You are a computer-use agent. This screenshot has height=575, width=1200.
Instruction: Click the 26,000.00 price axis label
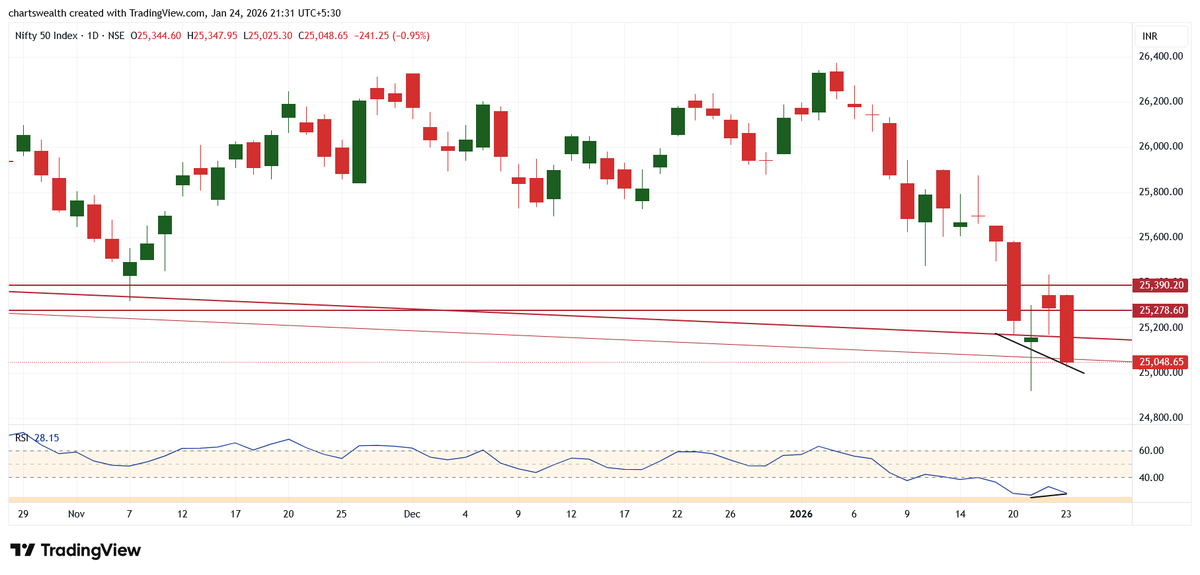[x=1162, y=146]
